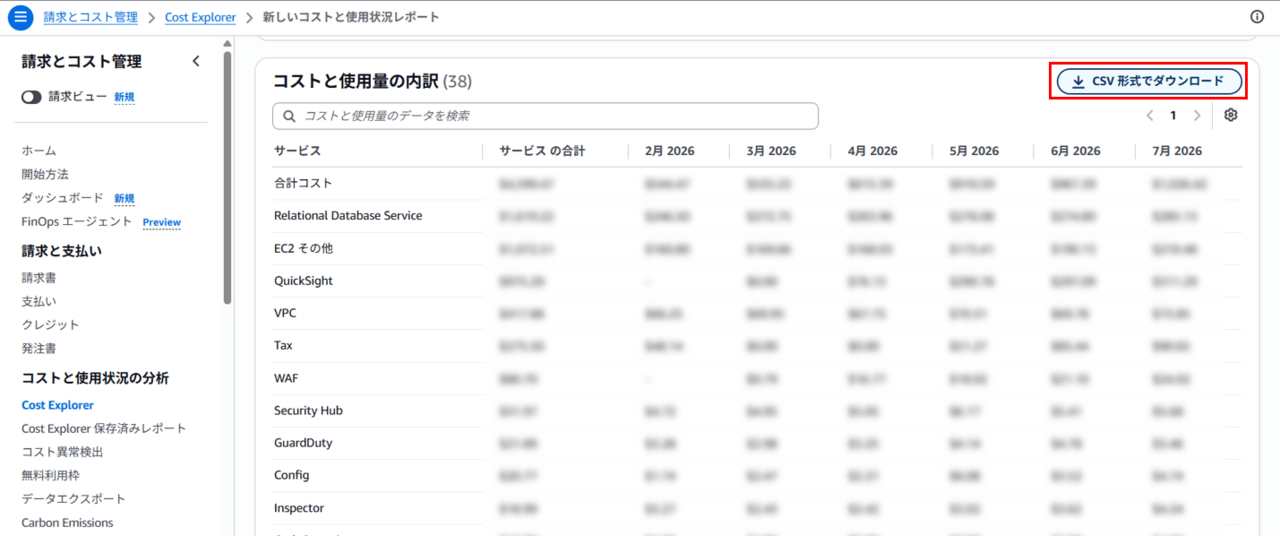Select ホーム in the sidebar
1280x536 pixels.
39,150
